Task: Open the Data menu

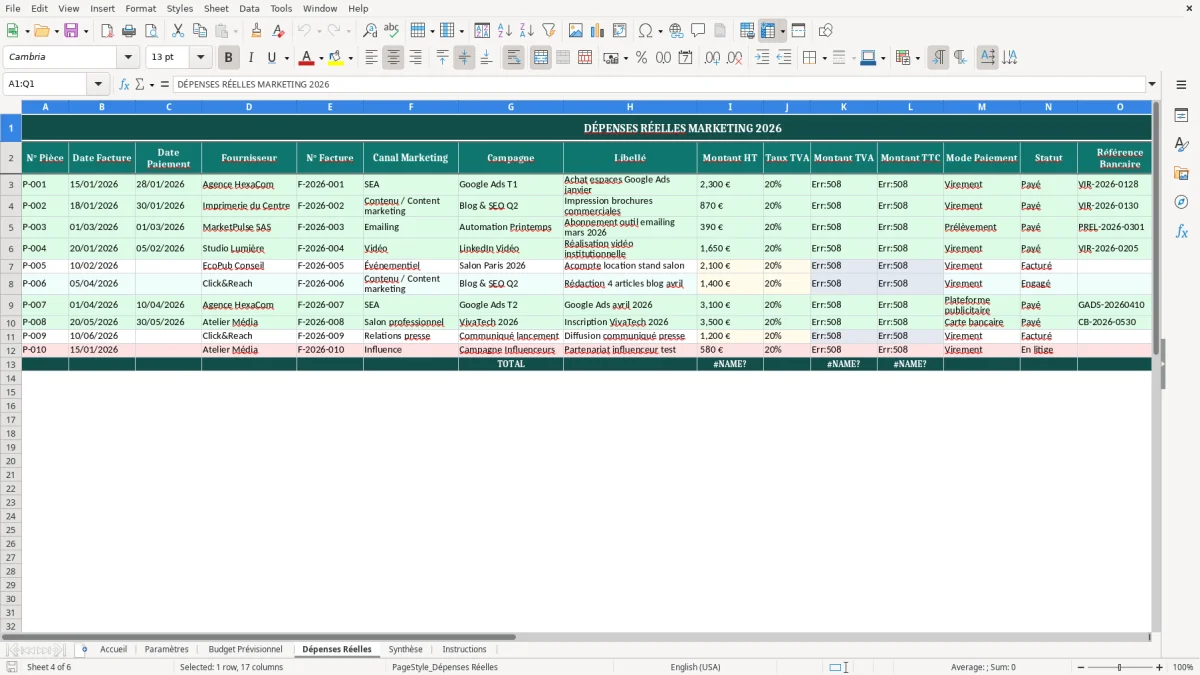Action: pos(249,8)
